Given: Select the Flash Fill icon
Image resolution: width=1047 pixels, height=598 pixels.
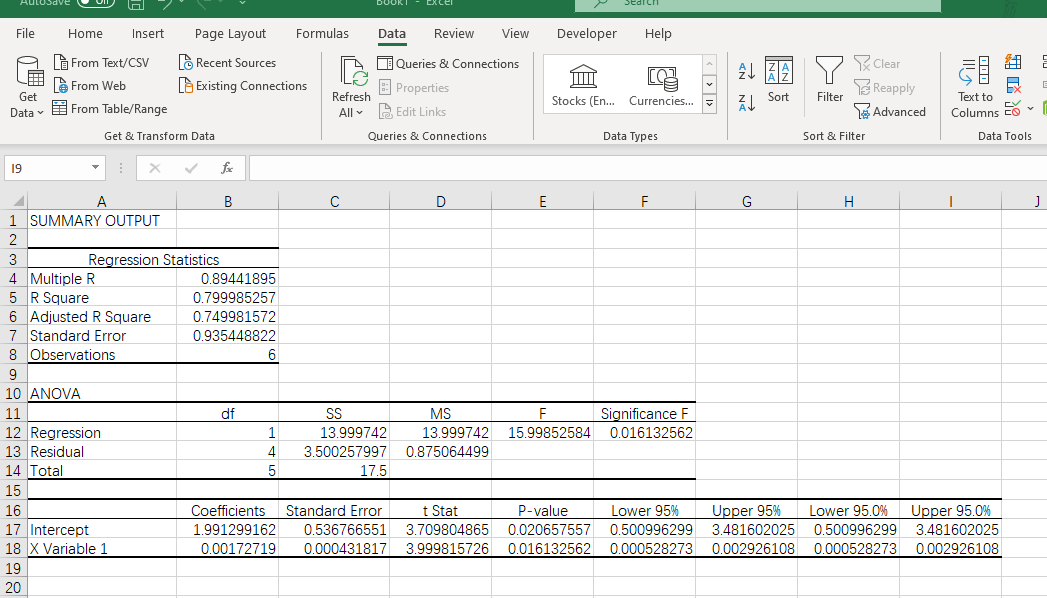Looking at the screenshot, I should 1012,62.
